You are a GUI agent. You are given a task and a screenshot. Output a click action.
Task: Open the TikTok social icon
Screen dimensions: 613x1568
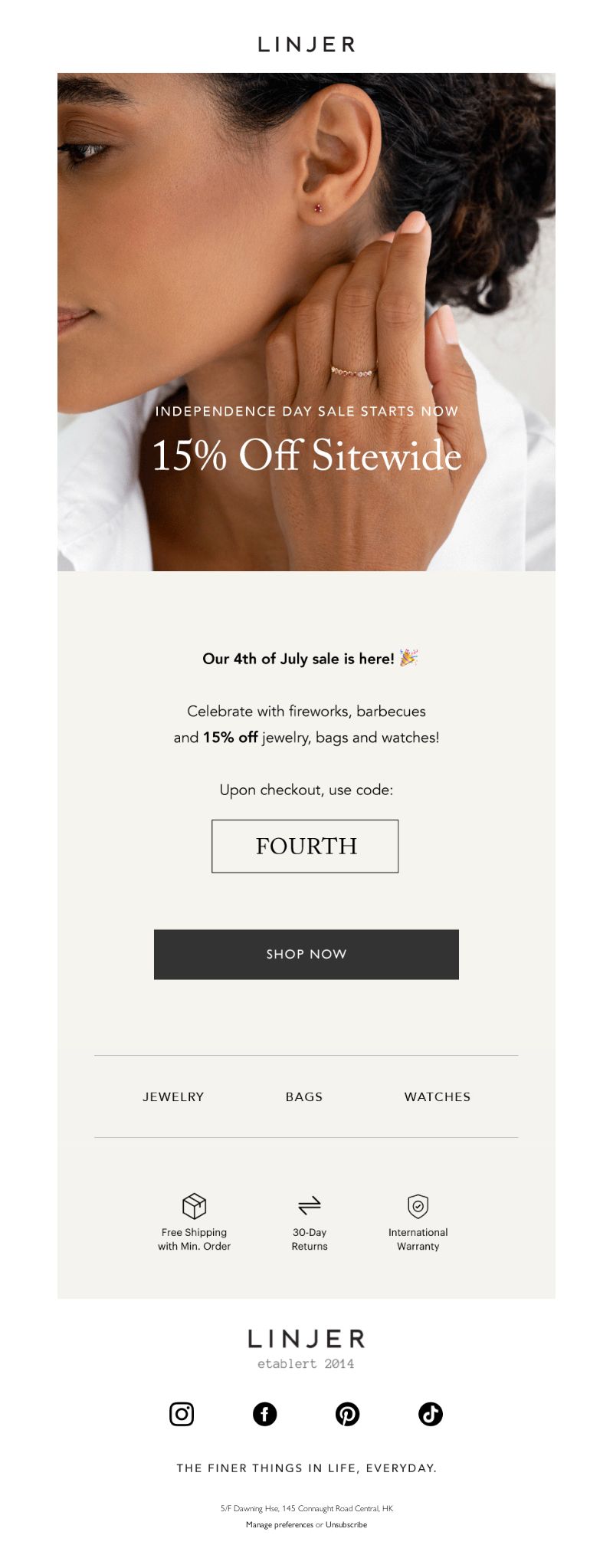pyautogui.click(x=431, y=1414)
